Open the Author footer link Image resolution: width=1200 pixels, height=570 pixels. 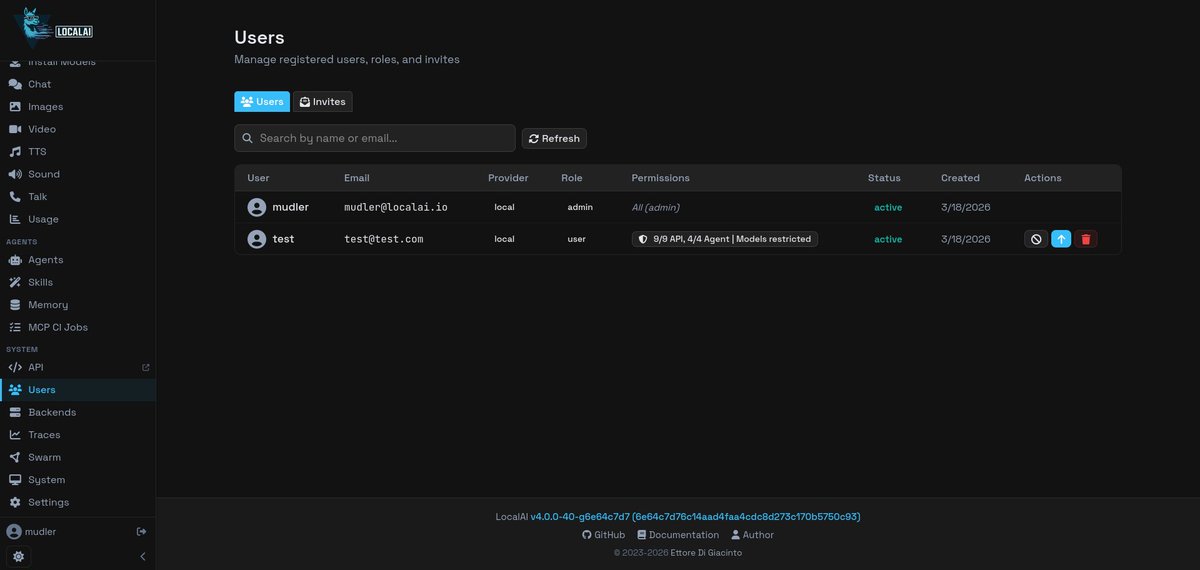pos(752,535)
